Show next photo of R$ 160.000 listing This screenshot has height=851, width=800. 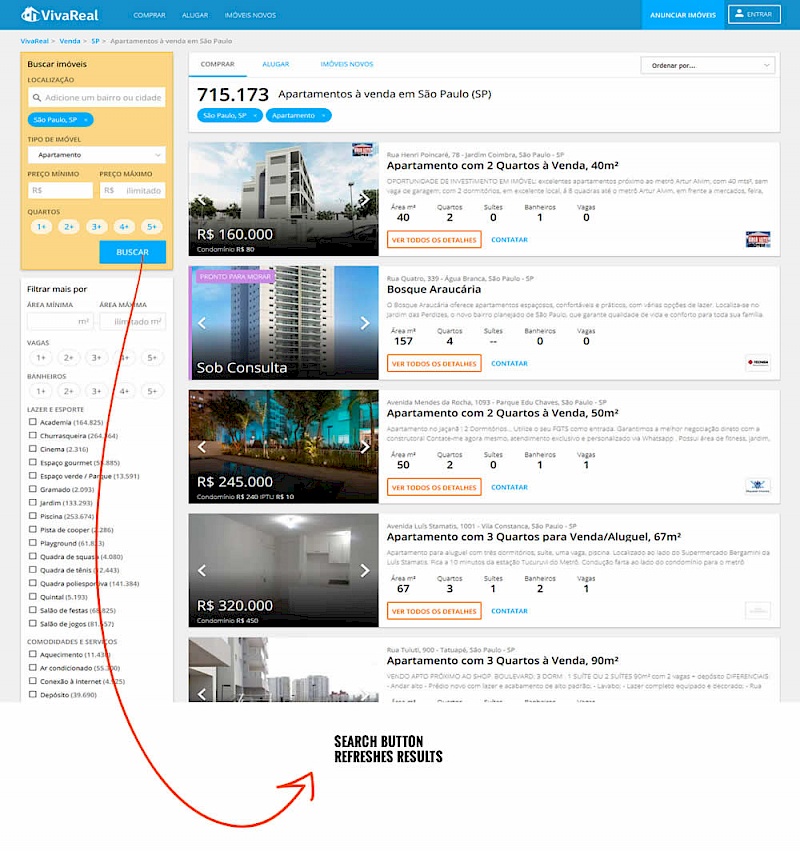click(366, 201)
